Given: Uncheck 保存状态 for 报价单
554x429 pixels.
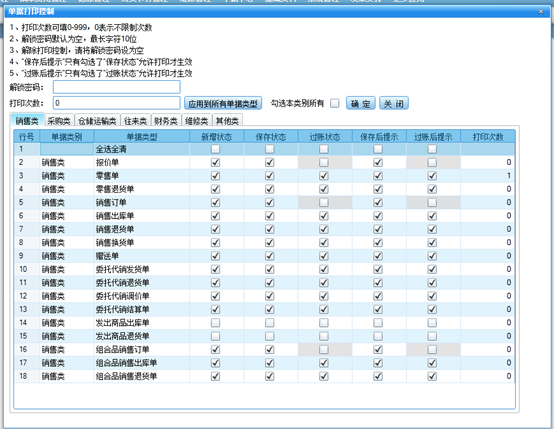Looking at the screenshot, I should pos(270,163).
